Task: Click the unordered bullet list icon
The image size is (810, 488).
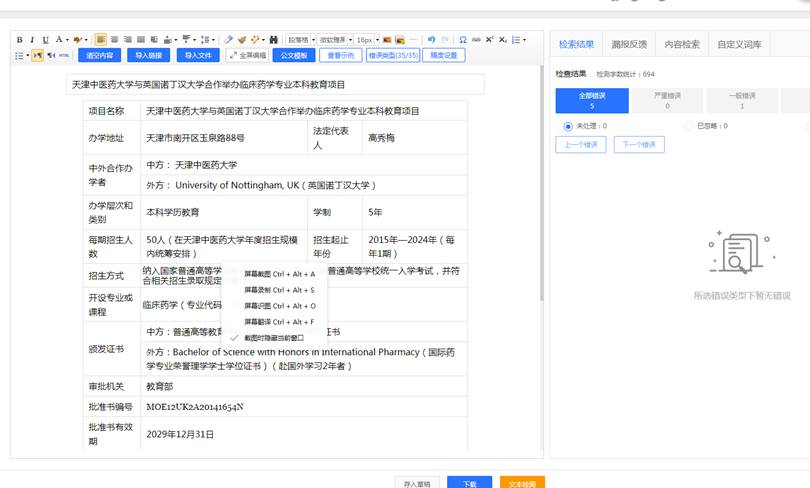Action: 19,55
